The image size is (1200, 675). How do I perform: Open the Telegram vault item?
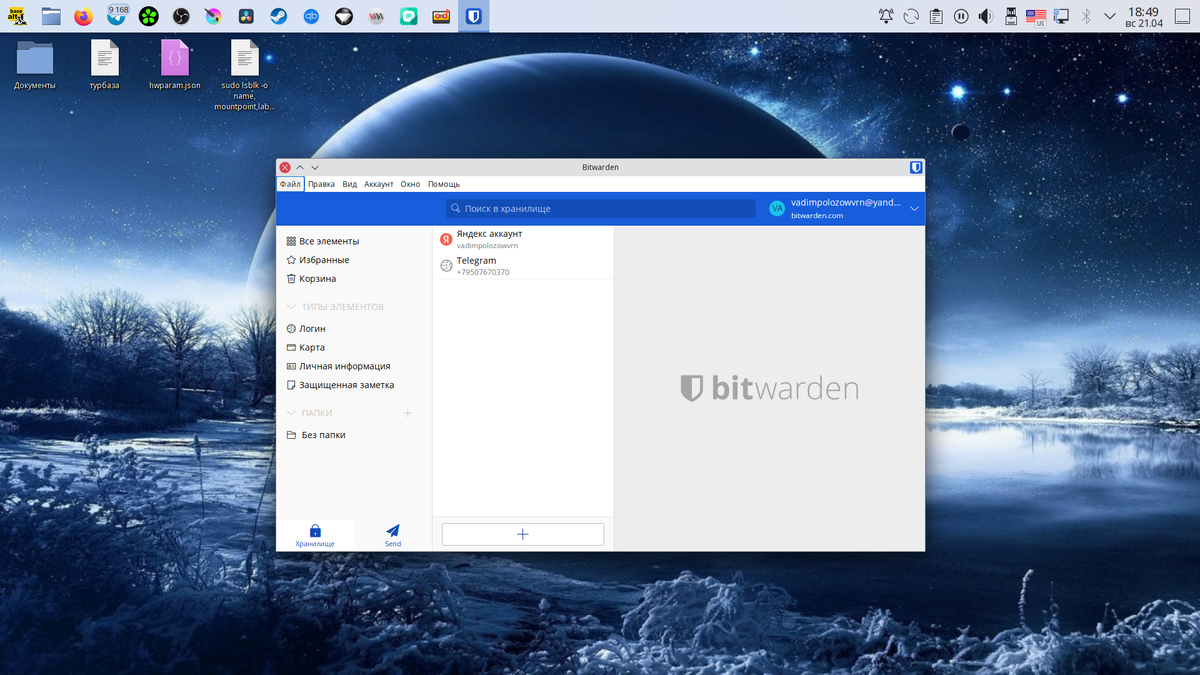click(522, 266)
